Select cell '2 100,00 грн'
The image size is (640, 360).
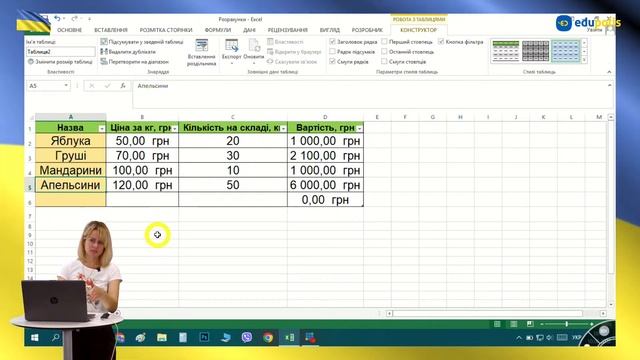coord(325,156)
